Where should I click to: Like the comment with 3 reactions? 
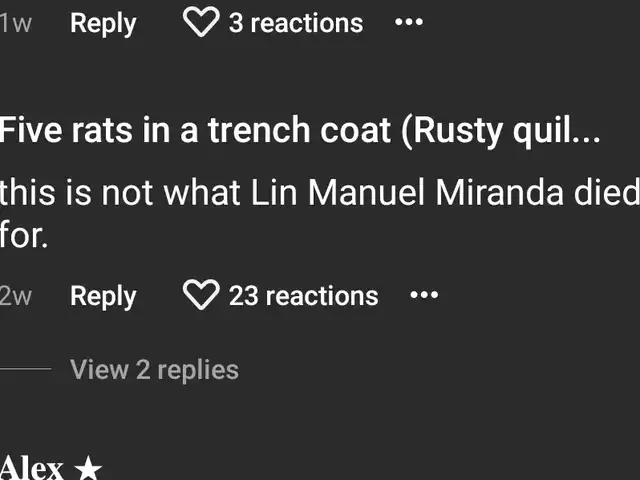[x=200, y=23]
